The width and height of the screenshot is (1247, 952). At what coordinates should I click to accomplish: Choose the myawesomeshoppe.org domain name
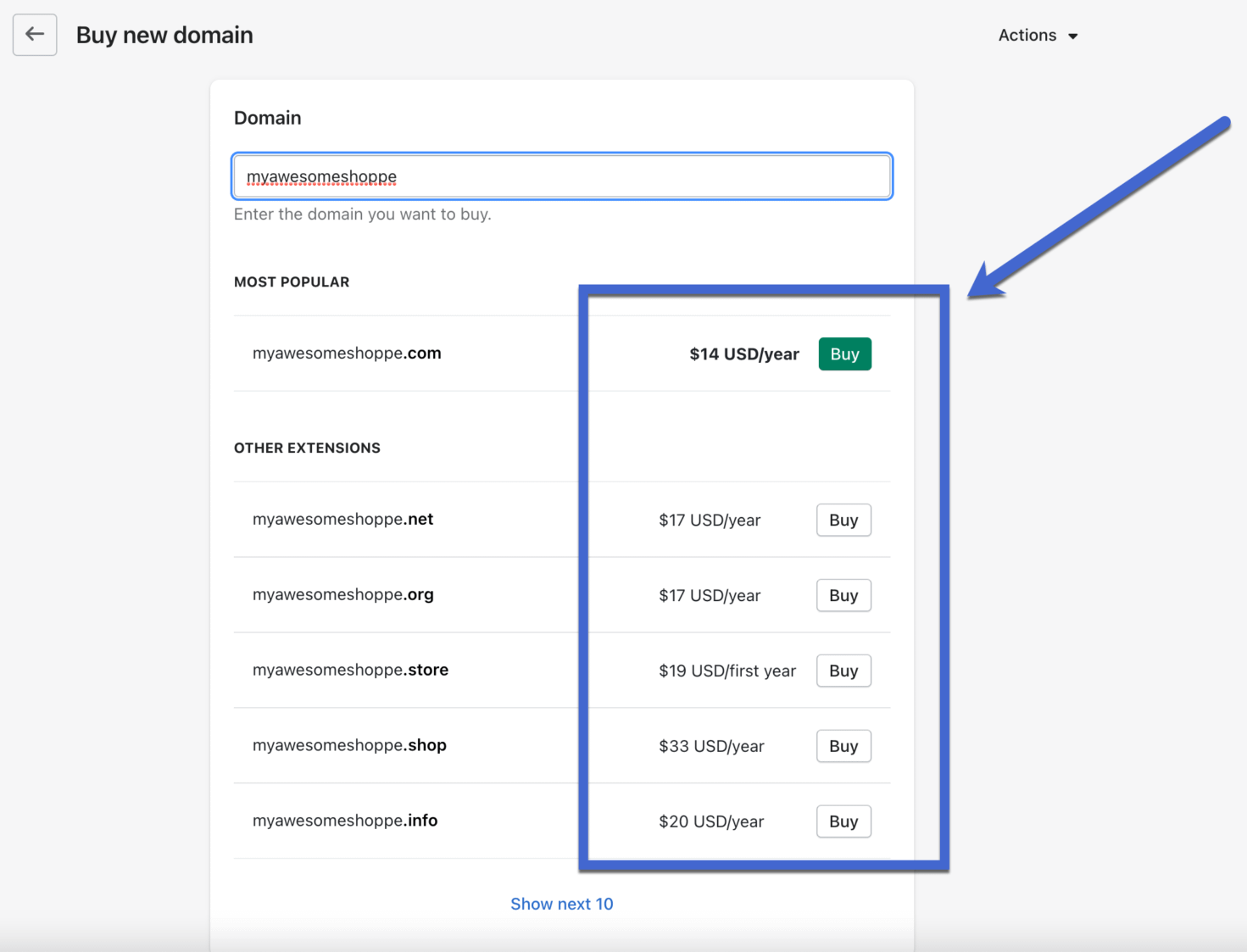click(342, 594)
